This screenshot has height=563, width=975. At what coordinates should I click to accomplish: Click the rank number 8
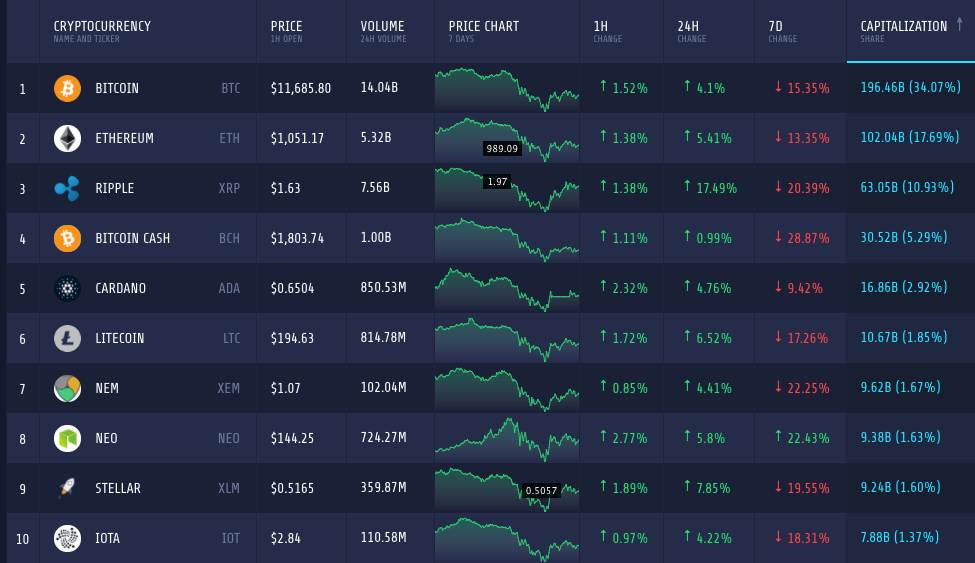click(x=22, y=439)
